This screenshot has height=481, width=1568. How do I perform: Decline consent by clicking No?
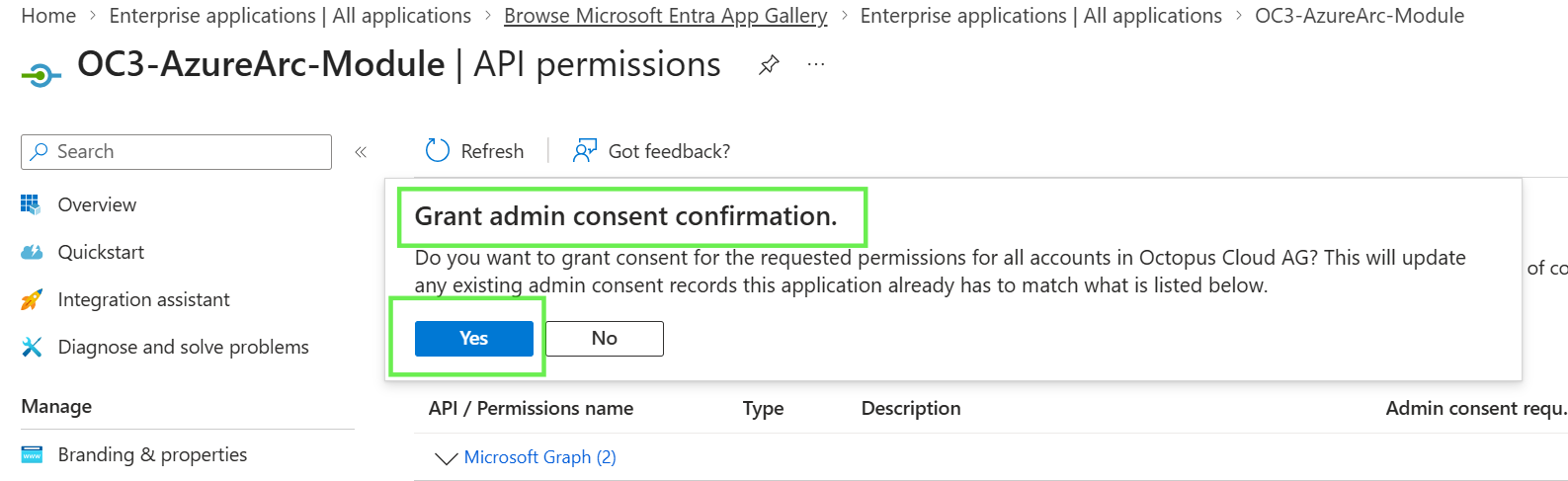pyautogui.click(x=605, y=338)
